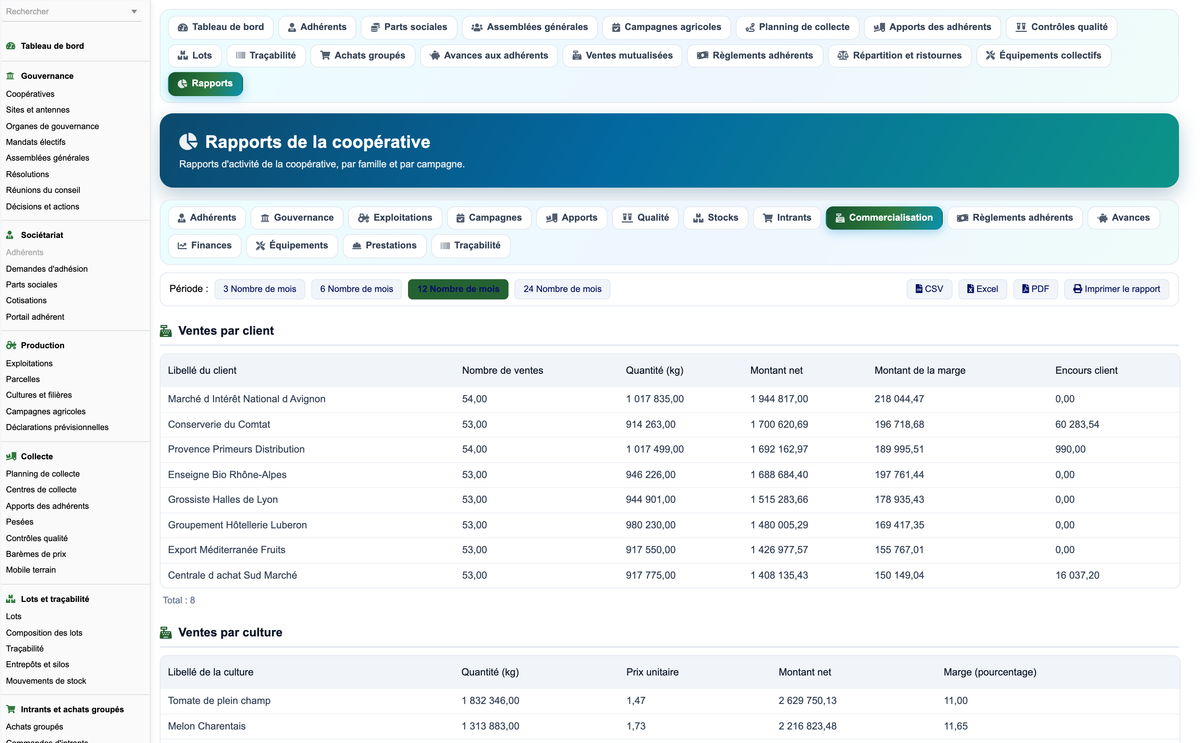Image resolution: width=1200 pixels, height=743 pixels.
Task: Set period to 6 Nombre de mois
Action: point(357,289)
